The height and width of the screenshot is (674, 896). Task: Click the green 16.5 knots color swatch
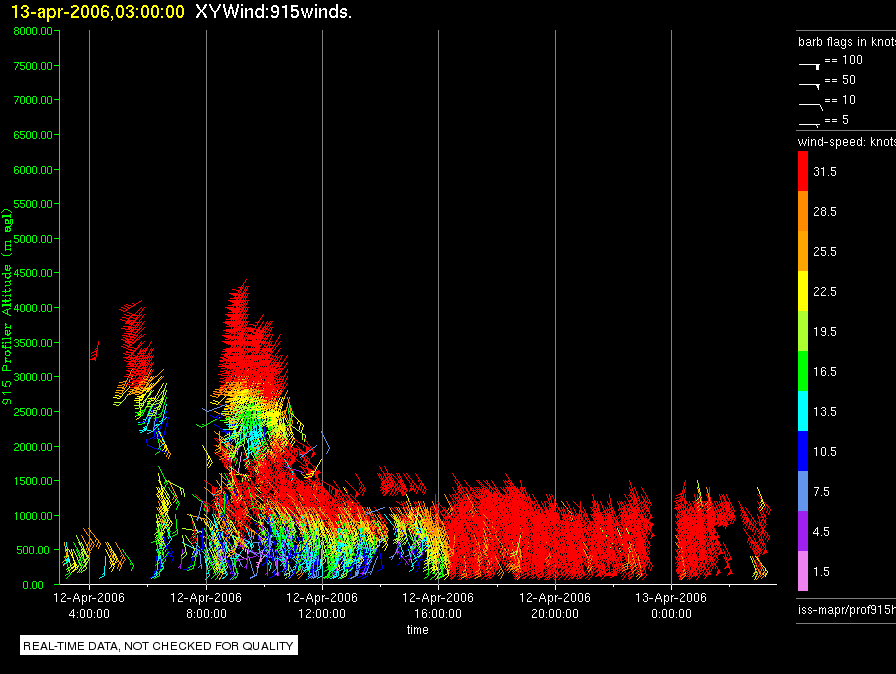point(803,371)
